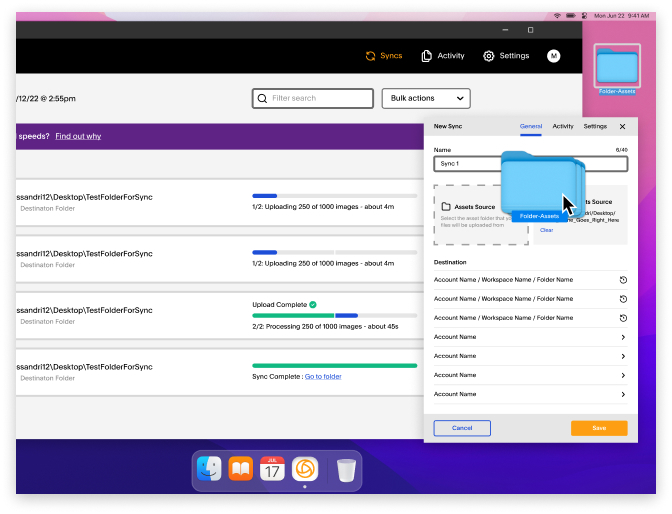Screen dimensions: 672x514
Task: Switch to Activity tab in New Sync panel
Action: [x=563, y=126]
